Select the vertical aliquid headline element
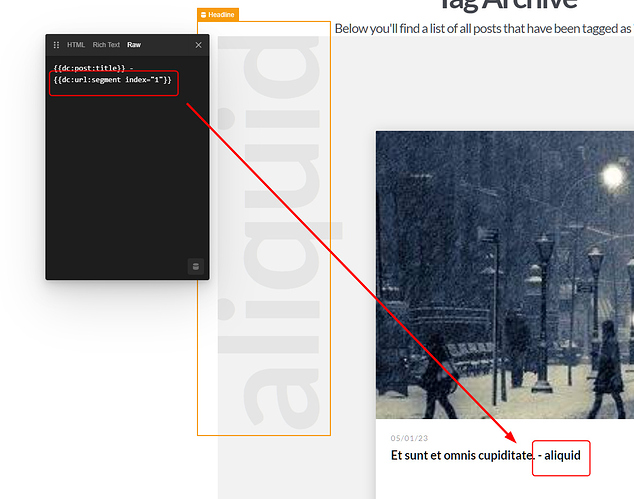The image size is (634, 499). click(x=263, y=230)
